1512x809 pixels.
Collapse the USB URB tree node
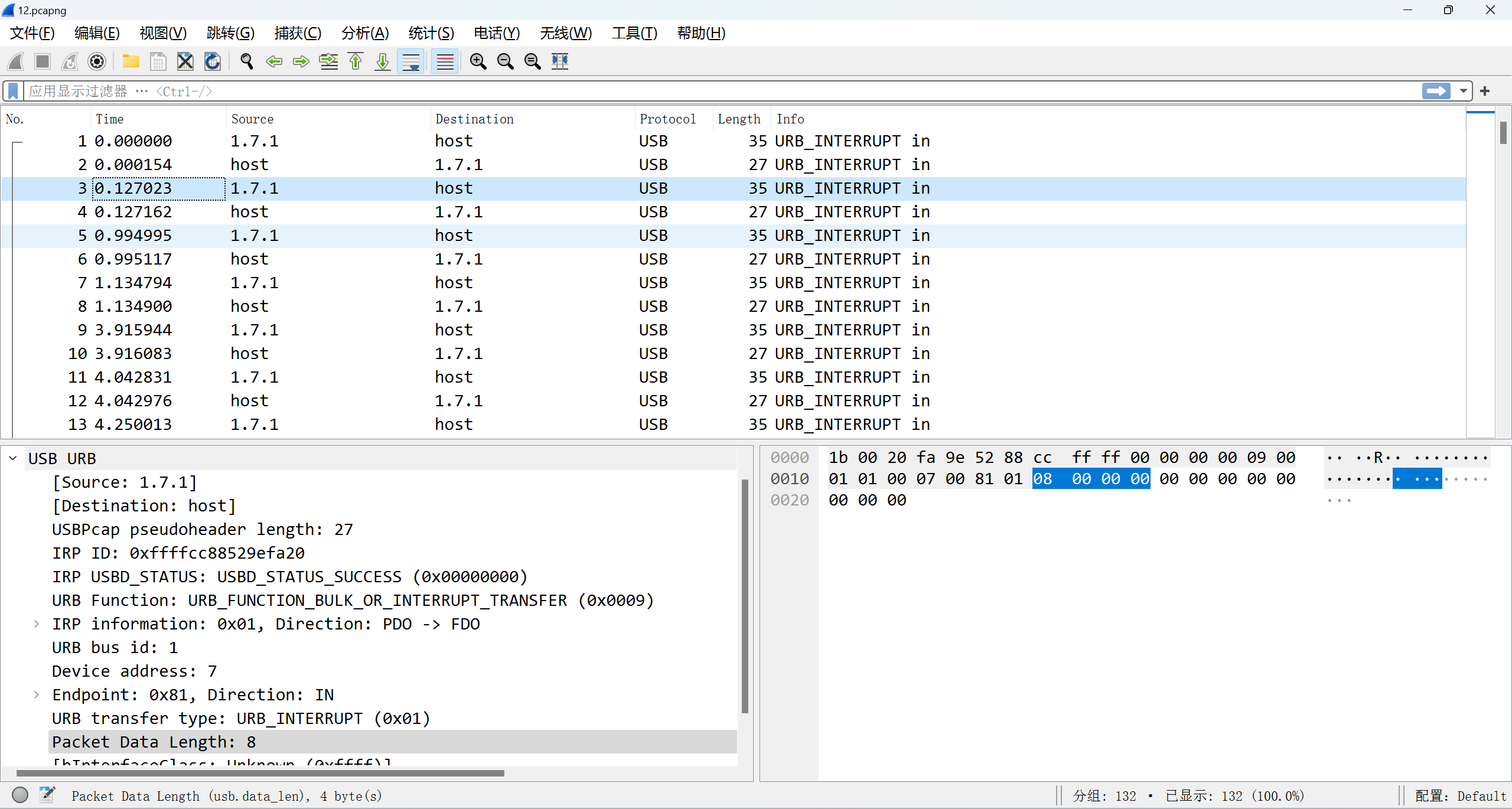(x=13, y=458)
